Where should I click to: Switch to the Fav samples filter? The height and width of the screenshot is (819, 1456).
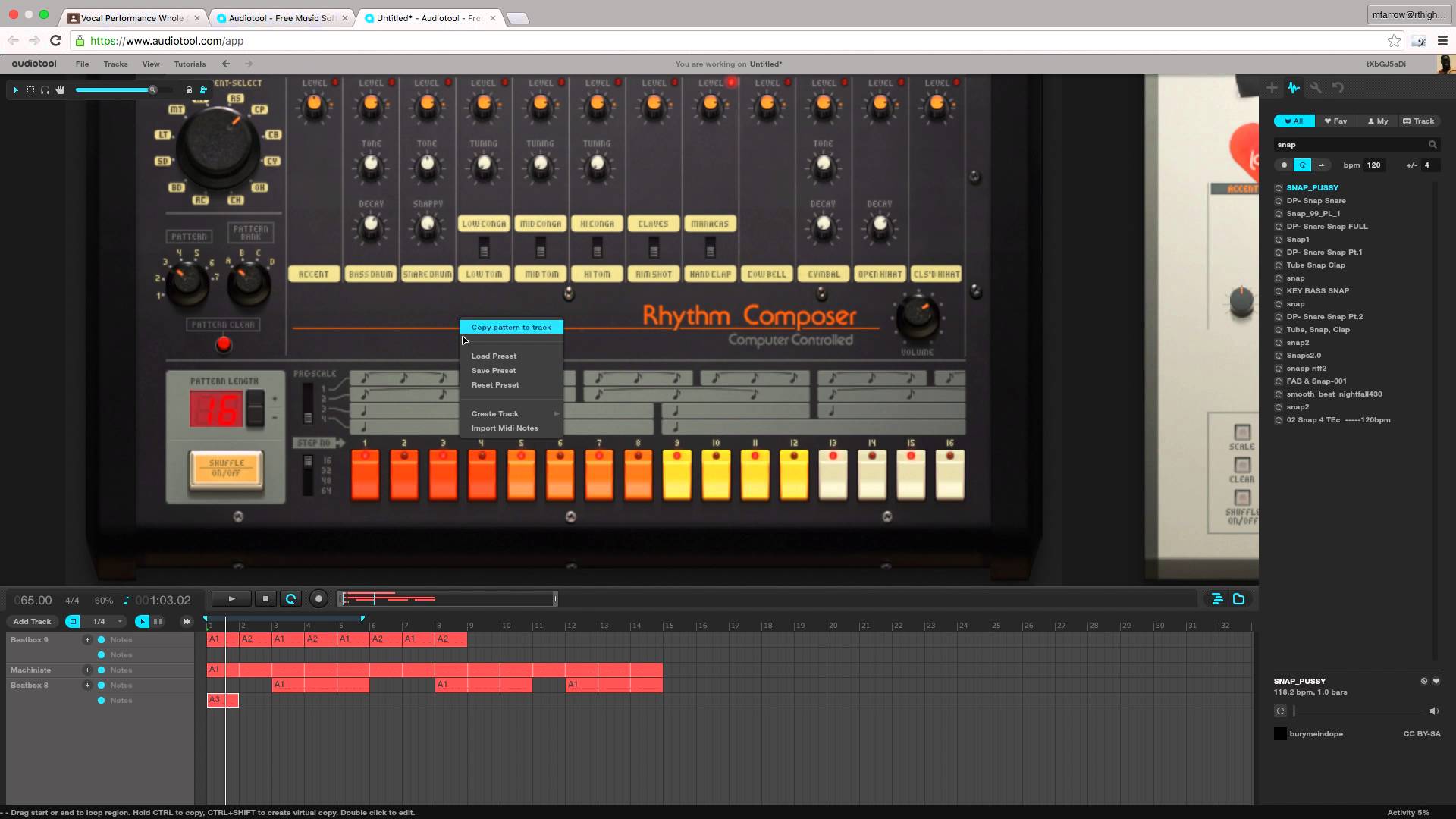(x=1335, y=121)
